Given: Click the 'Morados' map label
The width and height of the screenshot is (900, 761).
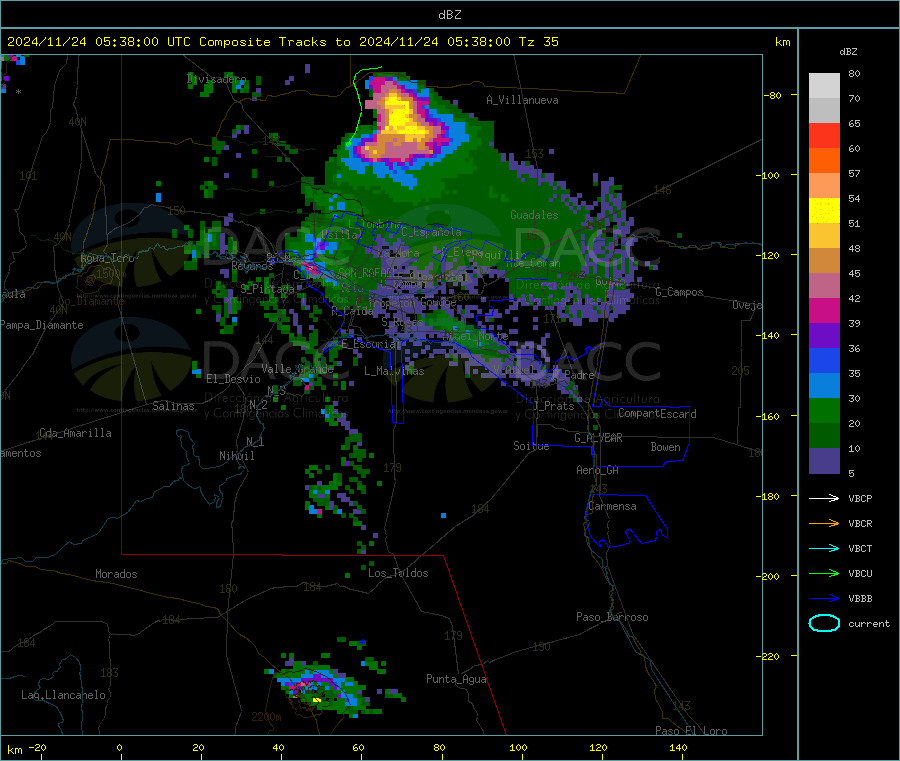Looking at the screenshot, I should (x=116, y=574).
